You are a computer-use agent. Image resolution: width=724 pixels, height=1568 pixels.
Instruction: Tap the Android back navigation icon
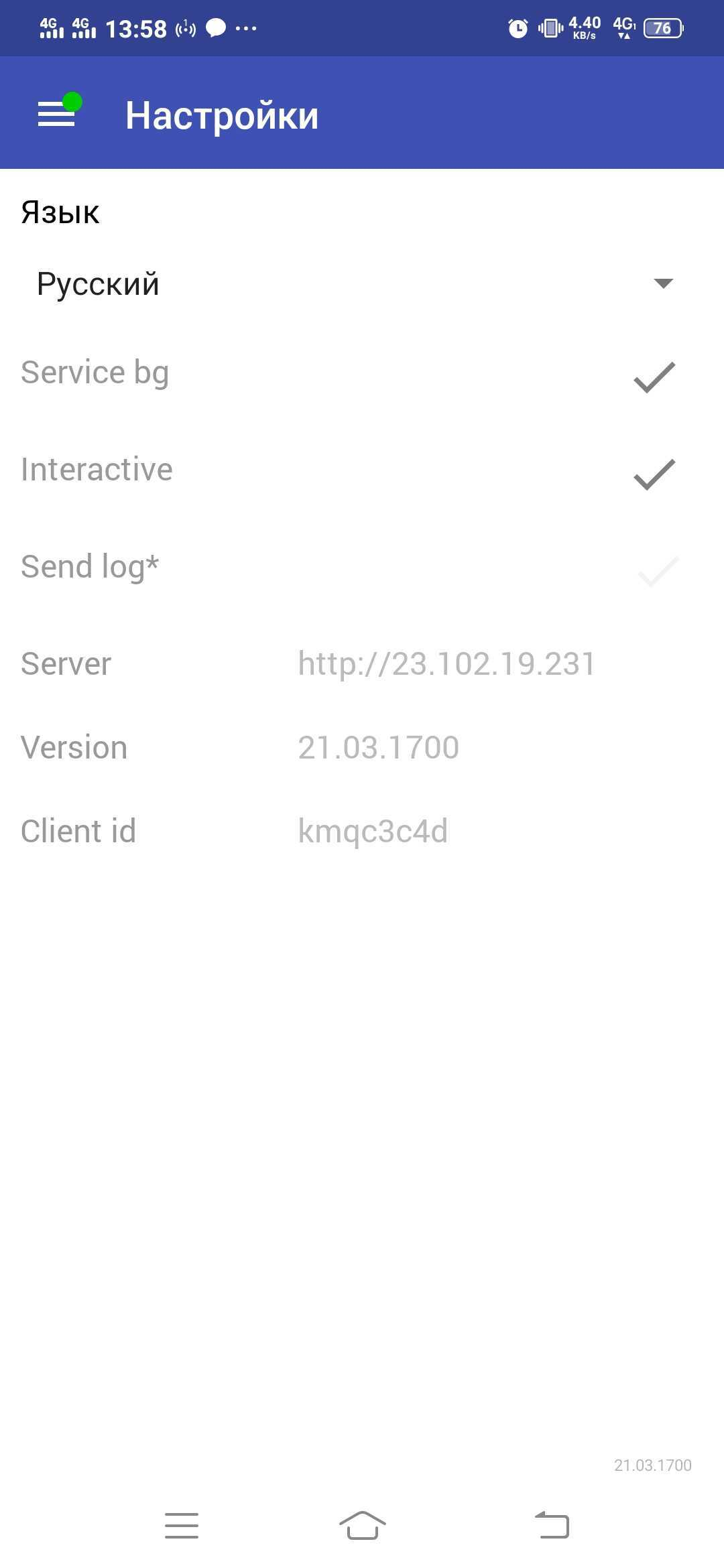point(552,1525)
